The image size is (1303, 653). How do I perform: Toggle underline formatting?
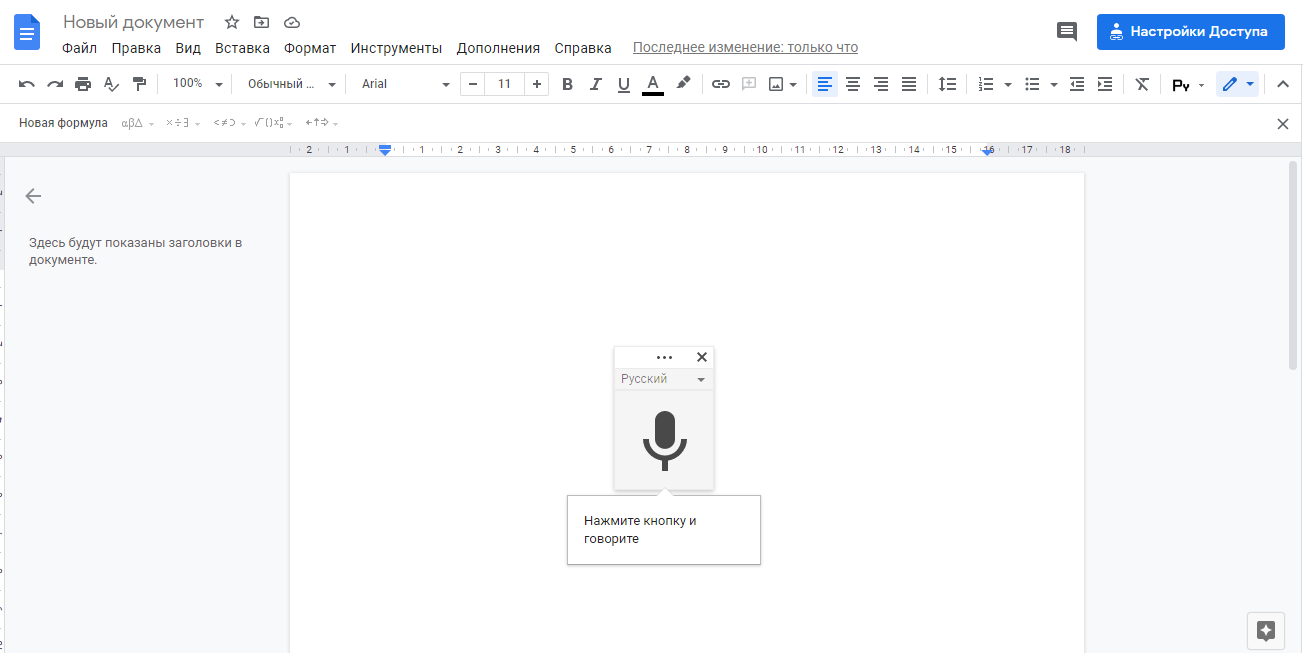[x=624, y=84]
